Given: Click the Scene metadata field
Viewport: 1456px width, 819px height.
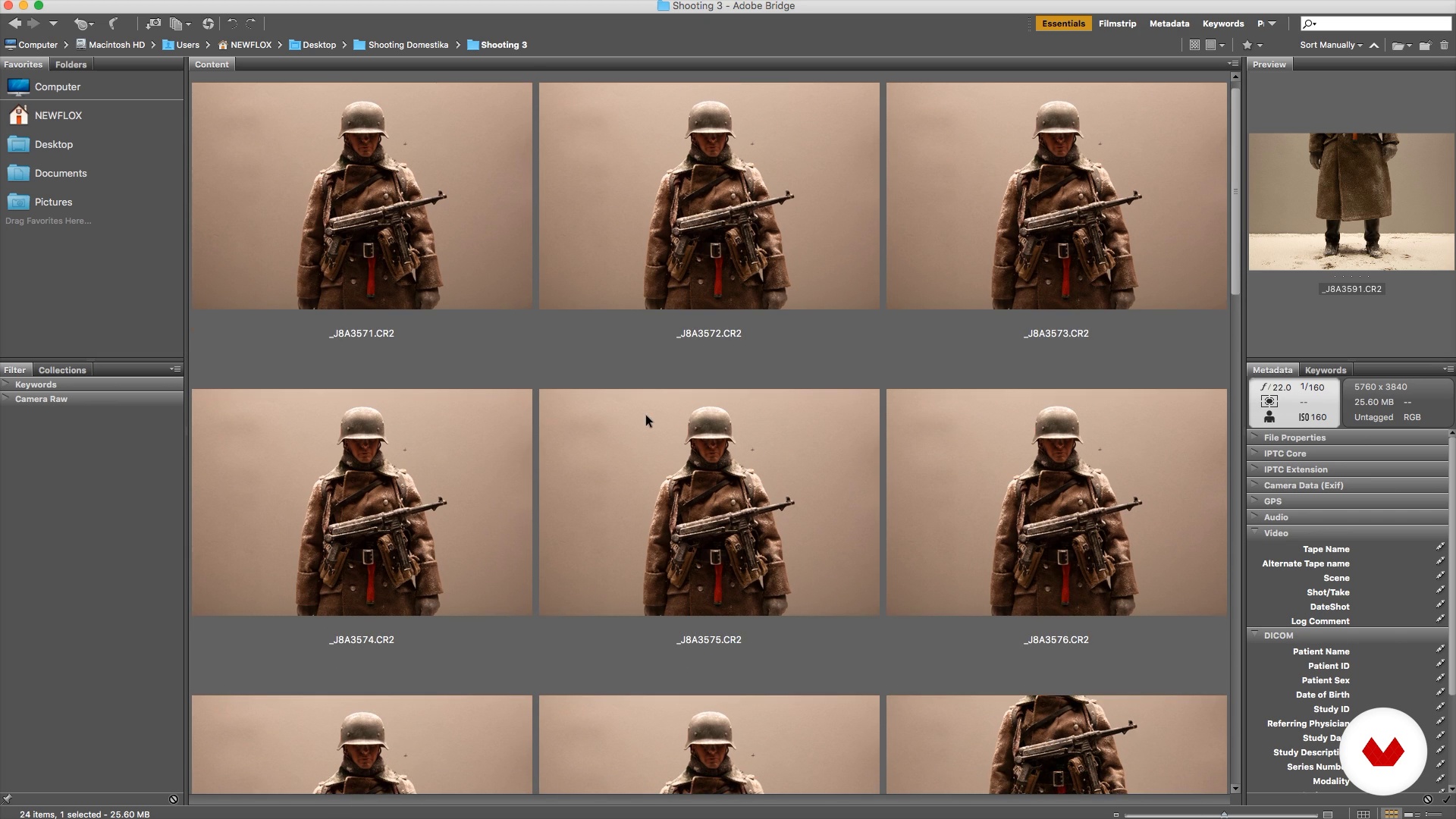Looking at the screenshot, I should [1348, 578].
